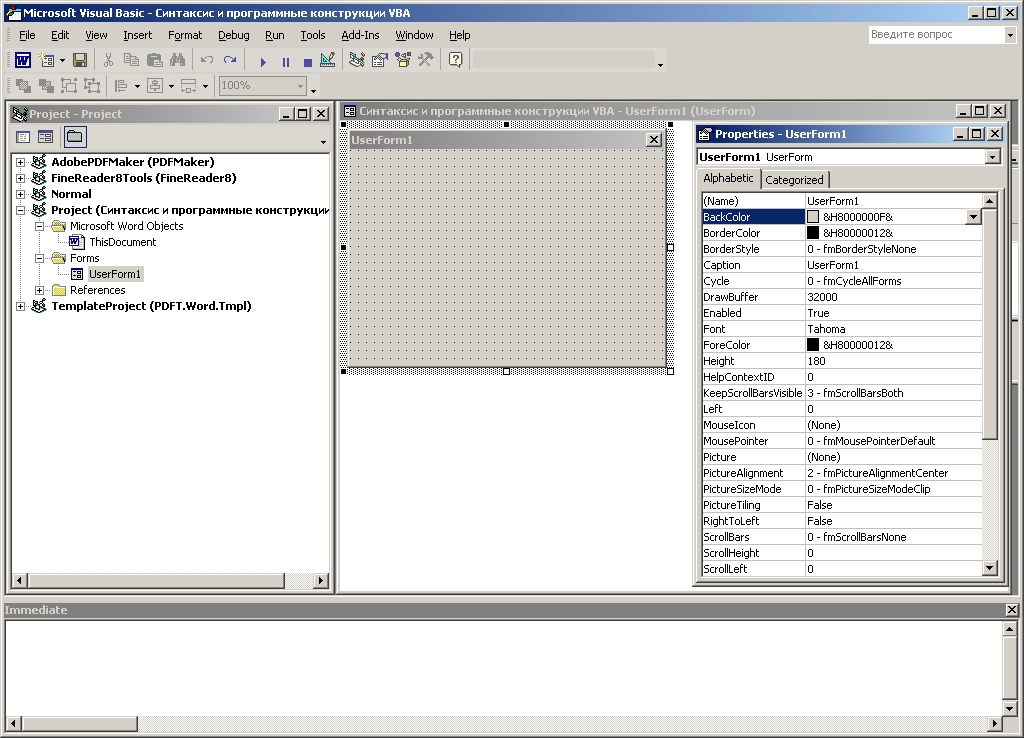Screen dimensions: 1024x738
Task: Click the Align Lefts icon
Action: point(121,86)
